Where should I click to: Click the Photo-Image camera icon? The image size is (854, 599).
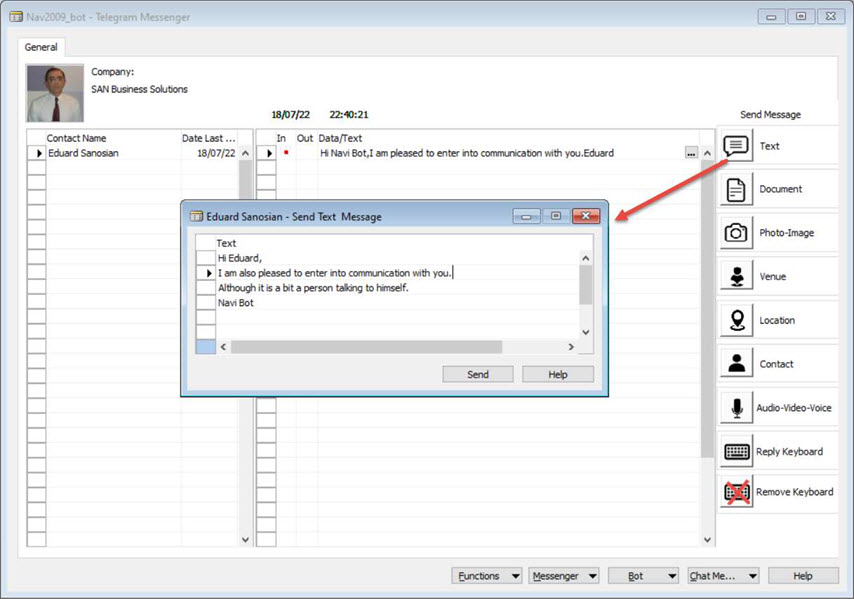(x=736, y=233)
